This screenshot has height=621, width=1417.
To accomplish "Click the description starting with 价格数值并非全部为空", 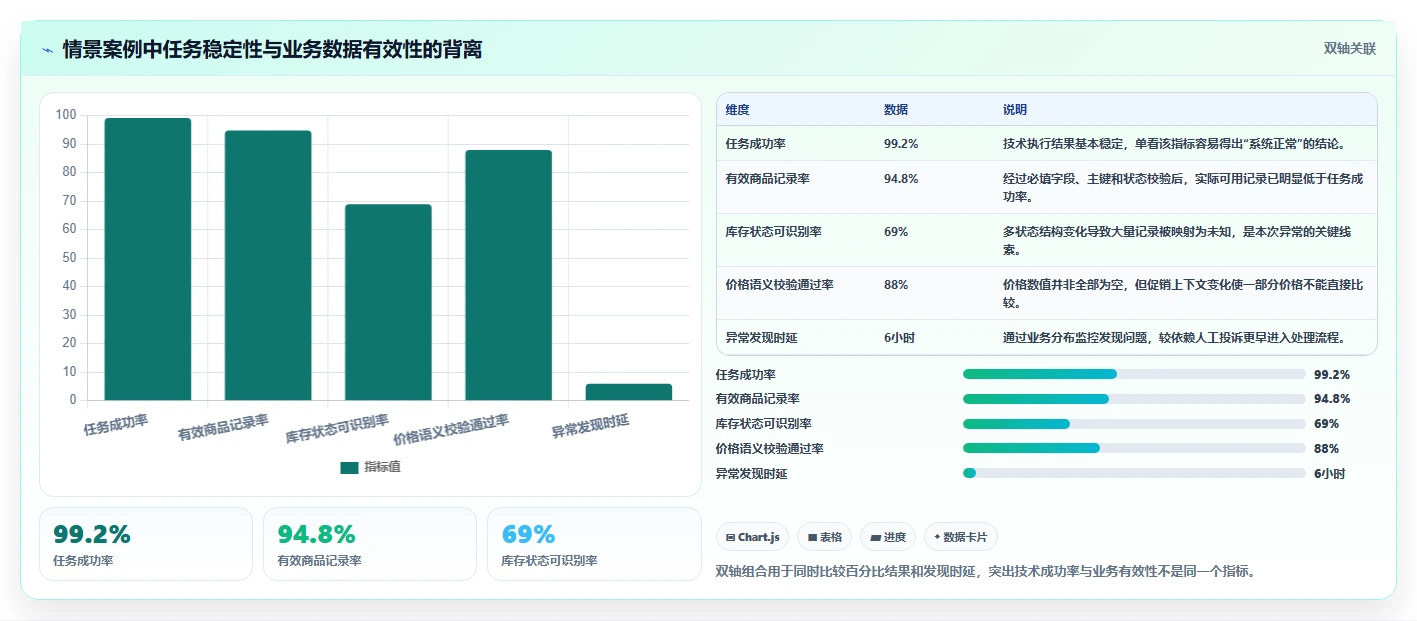I will 1183,293.
